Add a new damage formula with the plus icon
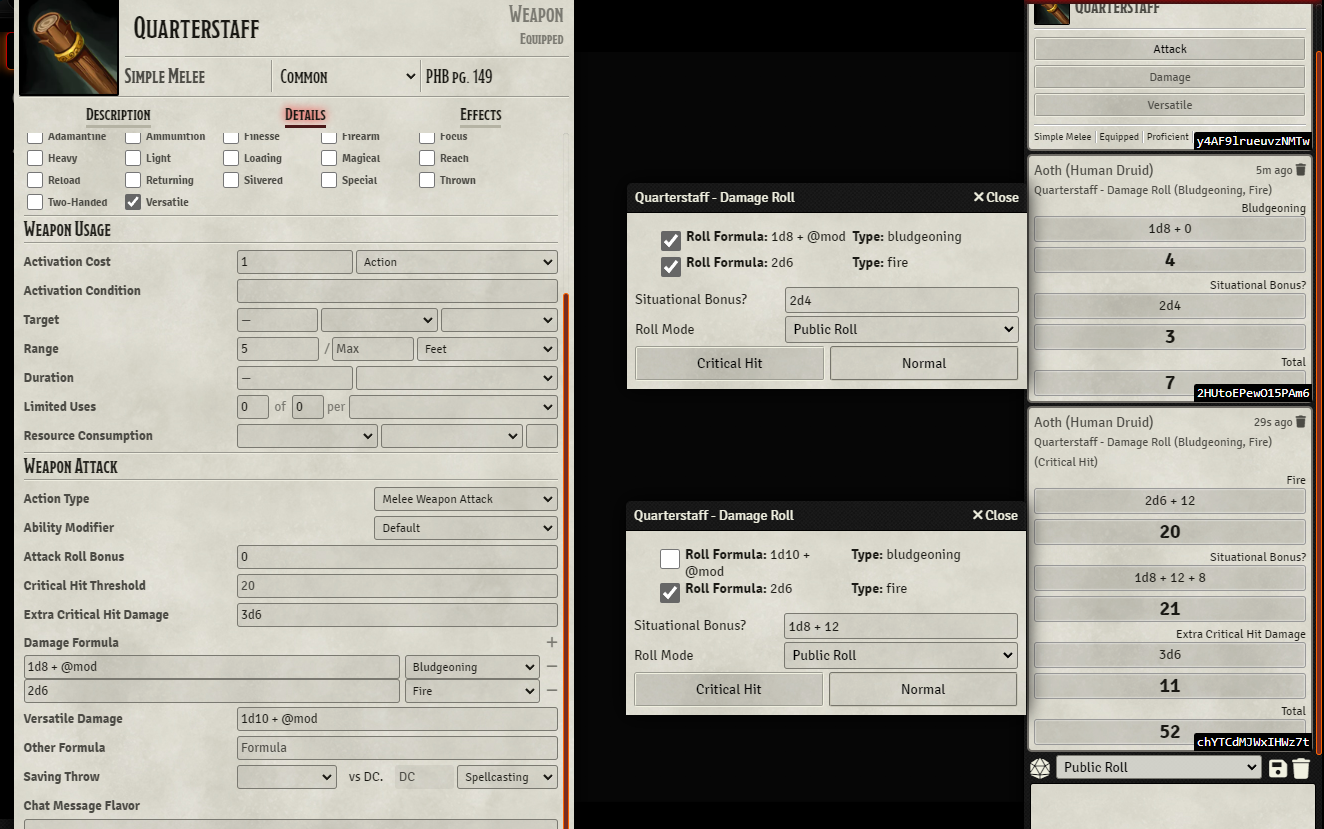 point(551,642)
